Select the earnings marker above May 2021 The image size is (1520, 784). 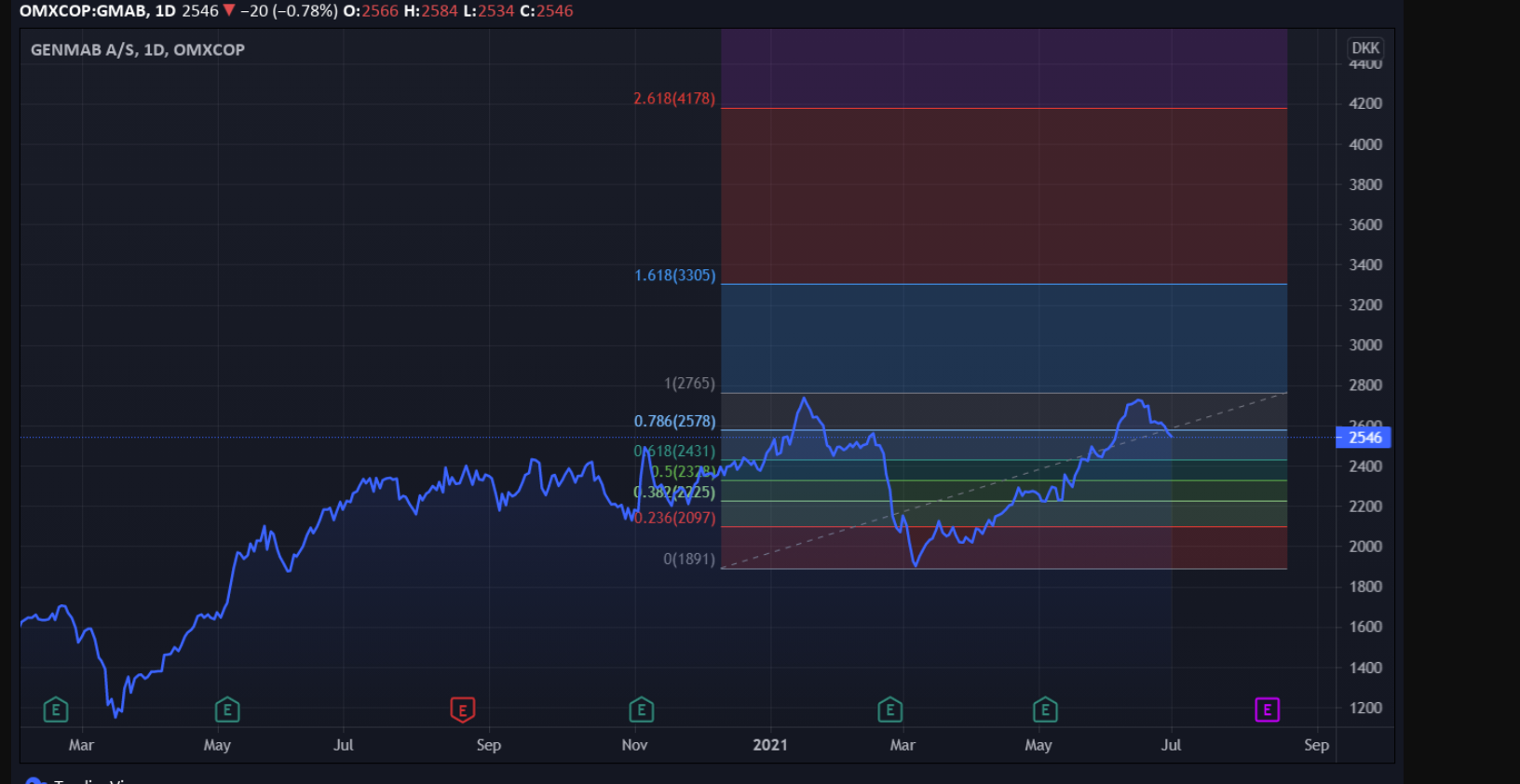pos(1045,710)
